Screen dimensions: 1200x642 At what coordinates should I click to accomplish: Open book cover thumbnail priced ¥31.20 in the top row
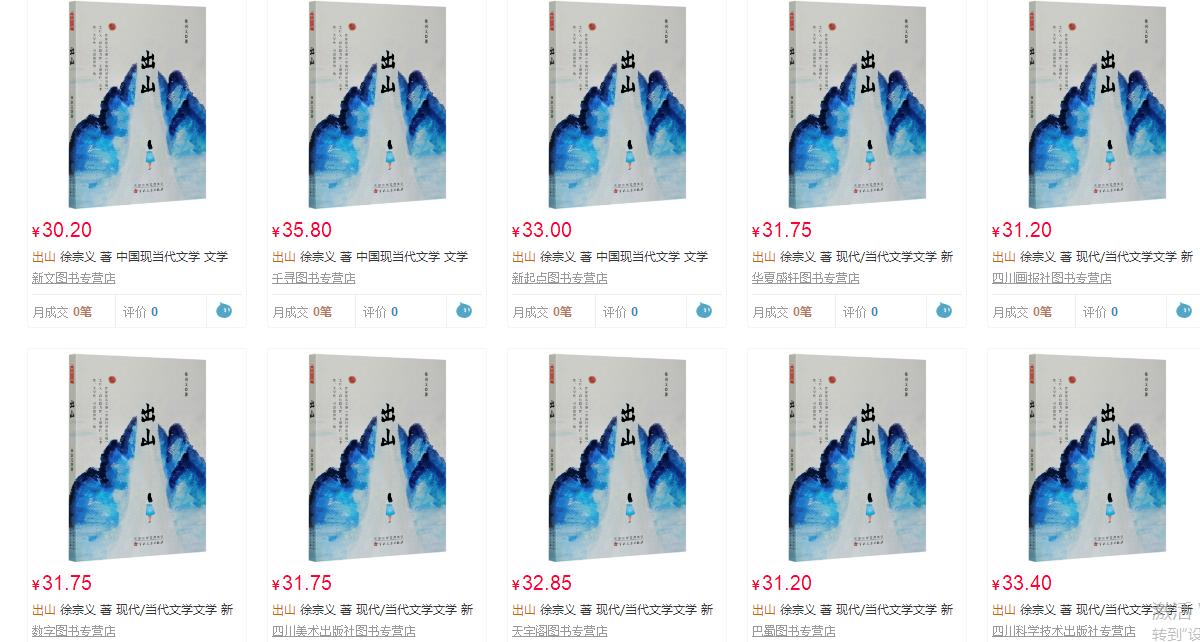1097,105
